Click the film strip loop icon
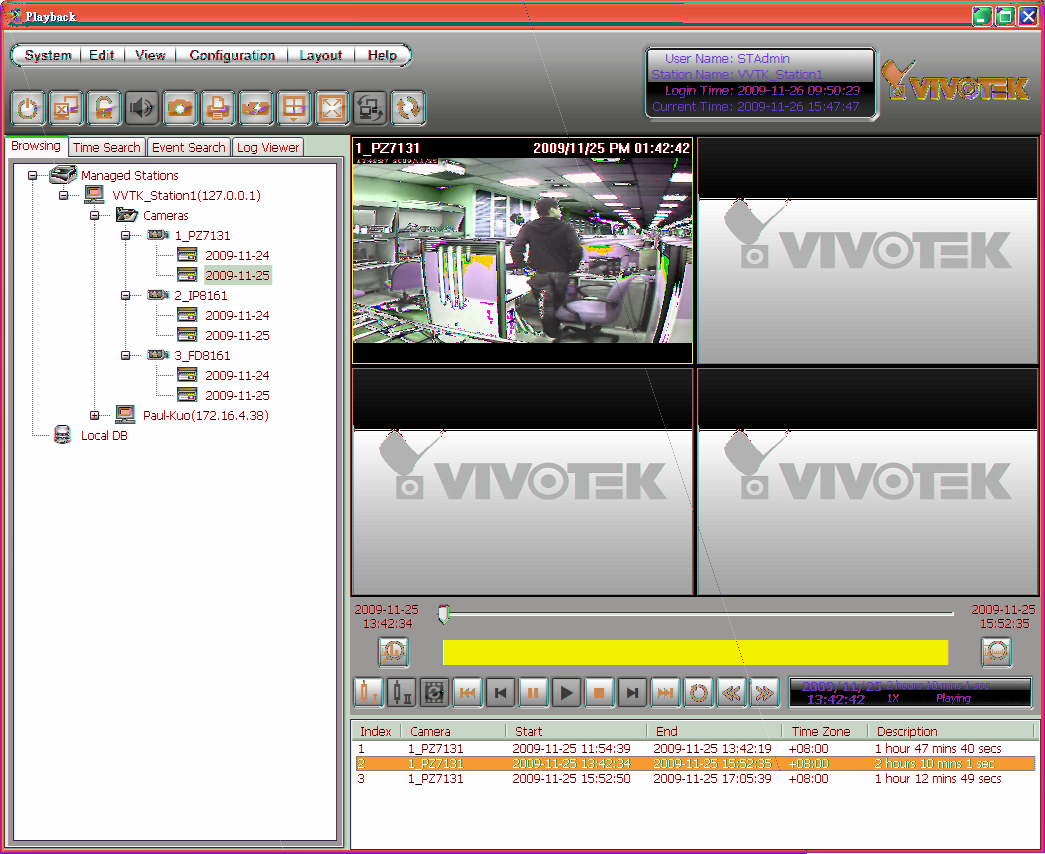This screenshot has width=1045, height=854. point(434,693)
